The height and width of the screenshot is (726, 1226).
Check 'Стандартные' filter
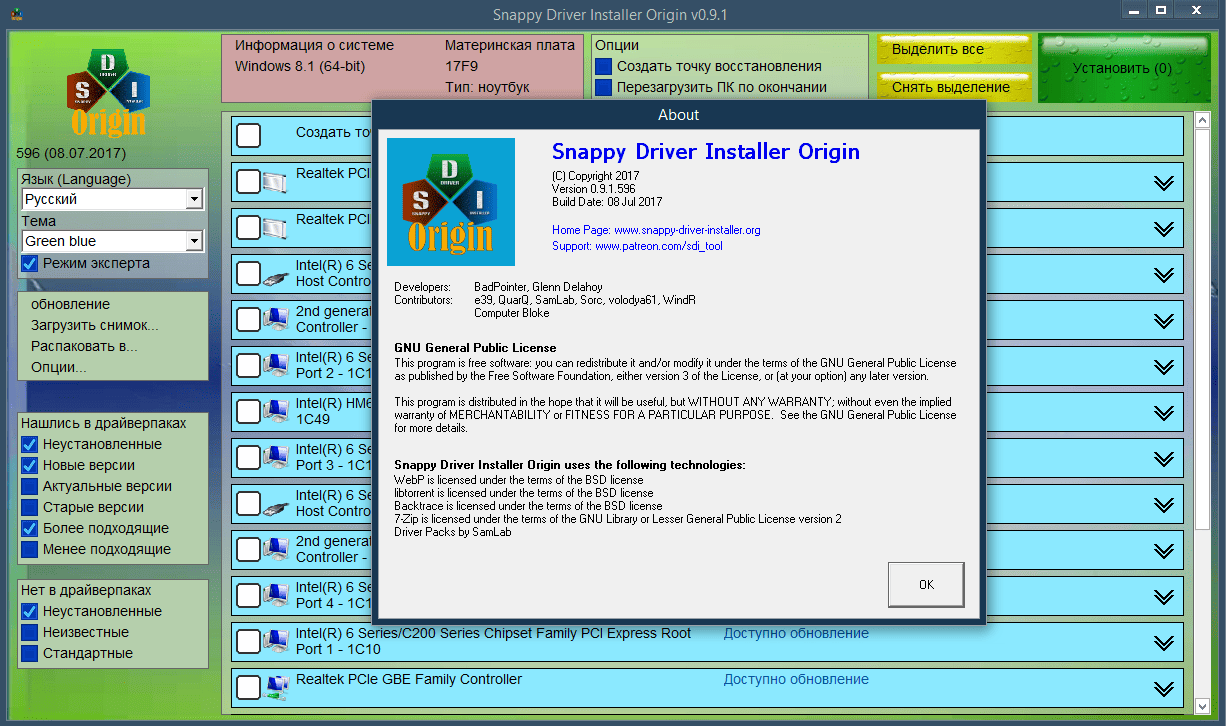30,653
